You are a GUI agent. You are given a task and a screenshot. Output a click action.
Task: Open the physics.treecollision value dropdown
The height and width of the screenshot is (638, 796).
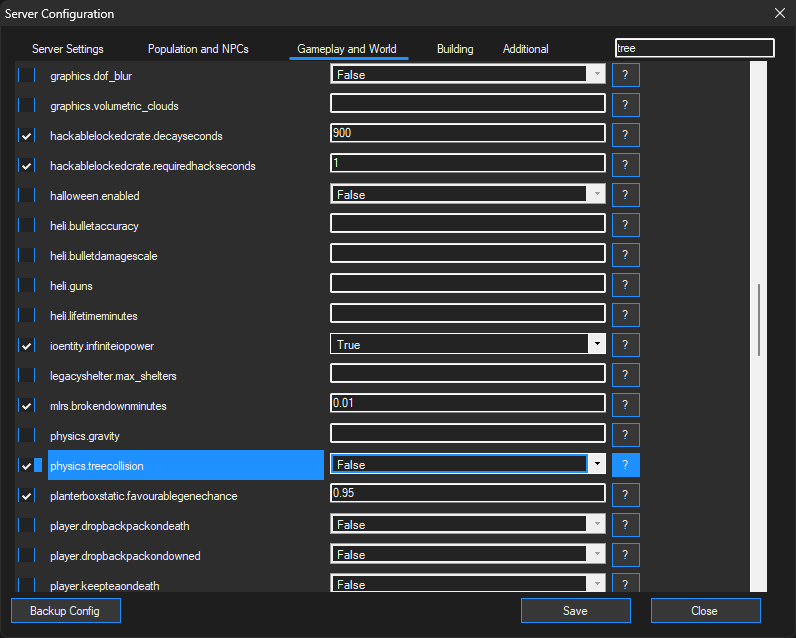click(x=597, y=464)
